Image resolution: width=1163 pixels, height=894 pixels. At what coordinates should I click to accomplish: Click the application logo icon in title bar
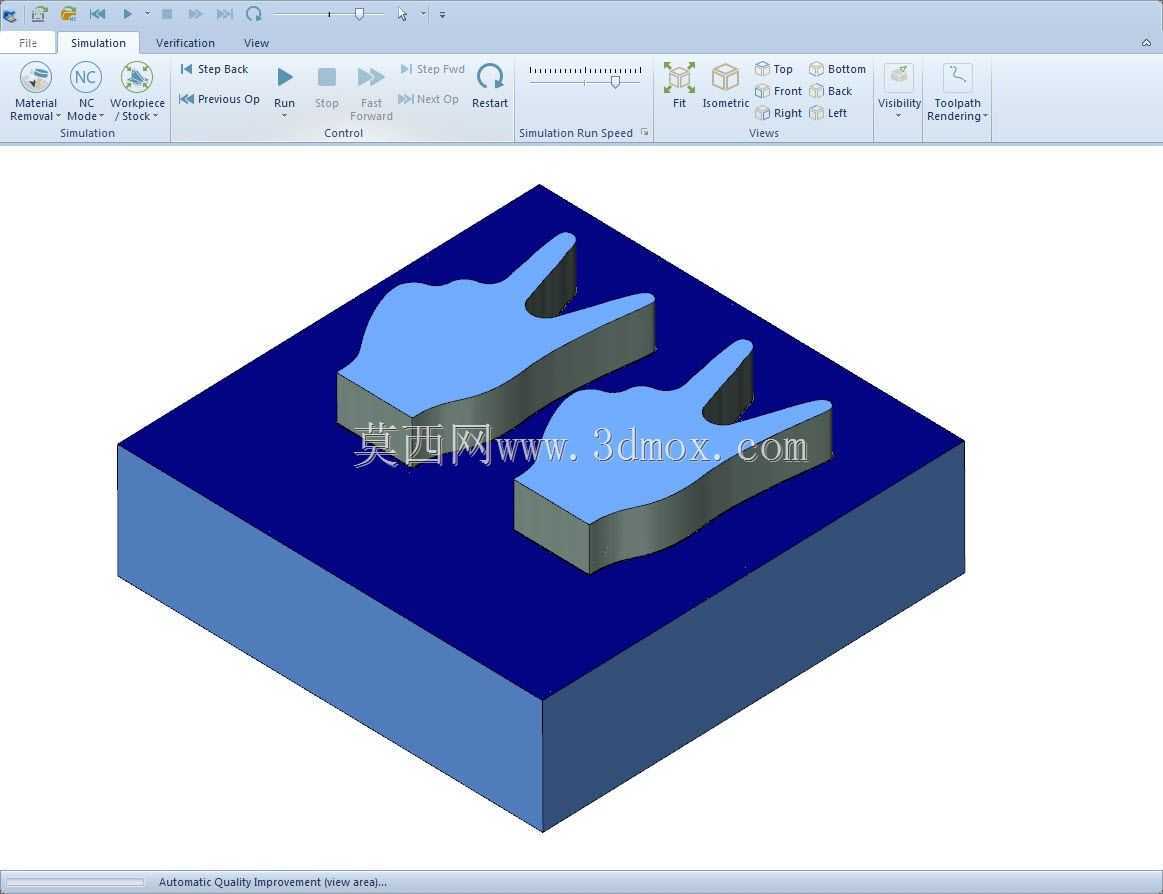point(10,14)
